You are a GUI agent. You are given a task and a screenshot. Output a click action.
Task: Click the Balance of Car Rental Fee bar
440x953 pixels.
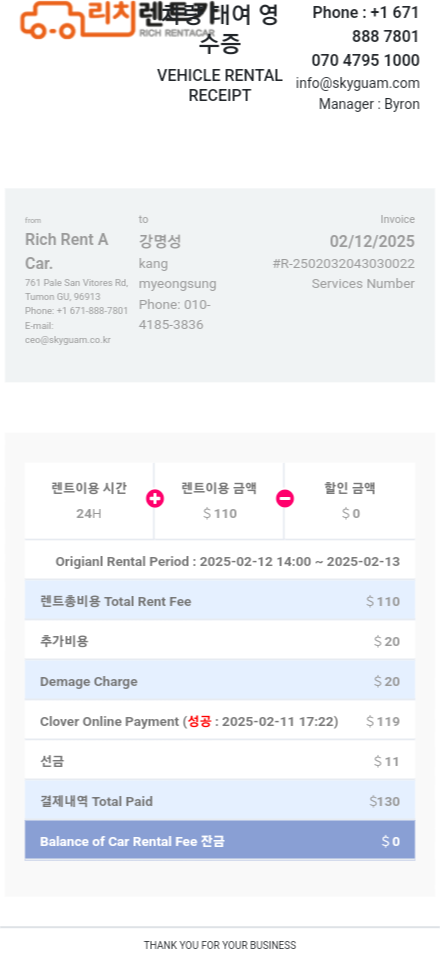coord(220,841)
